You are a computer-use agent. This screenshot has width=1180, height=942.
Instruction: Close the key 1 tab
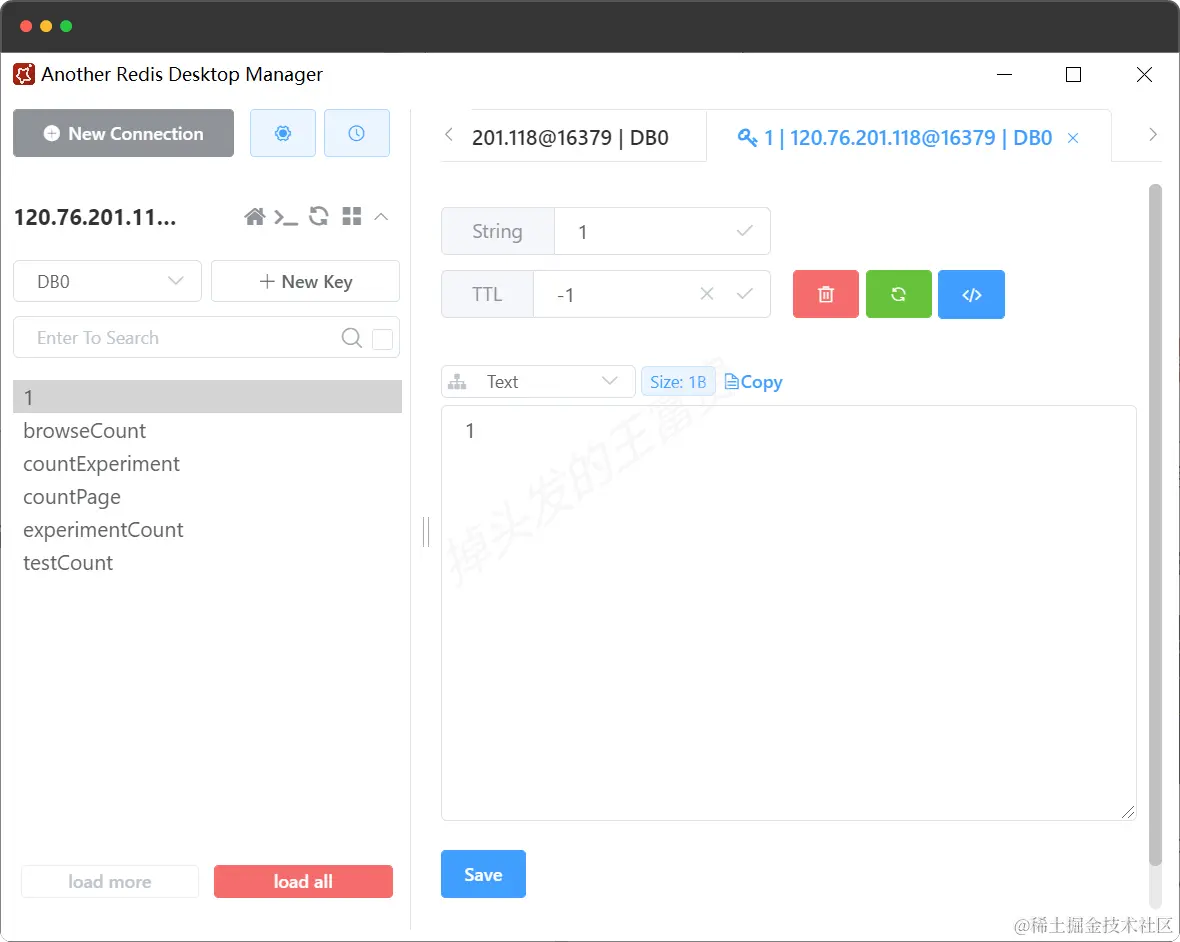pos(1073,138)
